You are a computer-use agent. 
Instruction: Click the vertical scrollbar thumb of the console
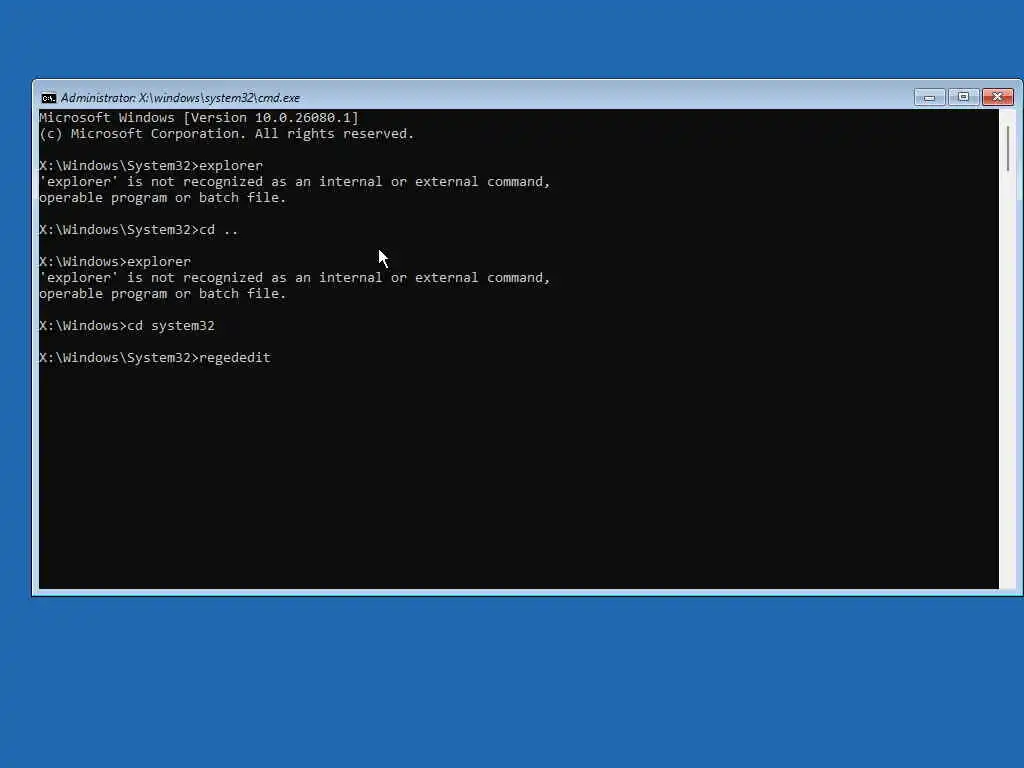(x=1008, y=150)
